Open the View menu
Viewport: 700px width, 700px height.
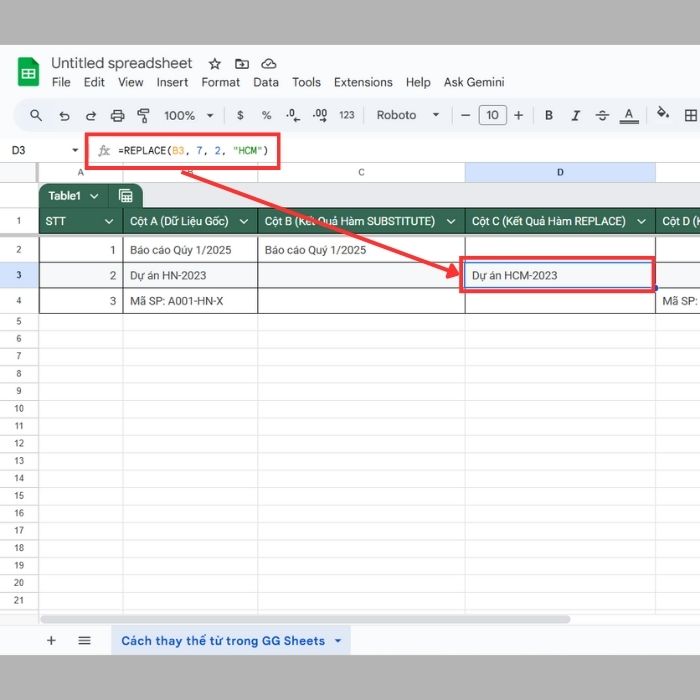coord(130,82)
